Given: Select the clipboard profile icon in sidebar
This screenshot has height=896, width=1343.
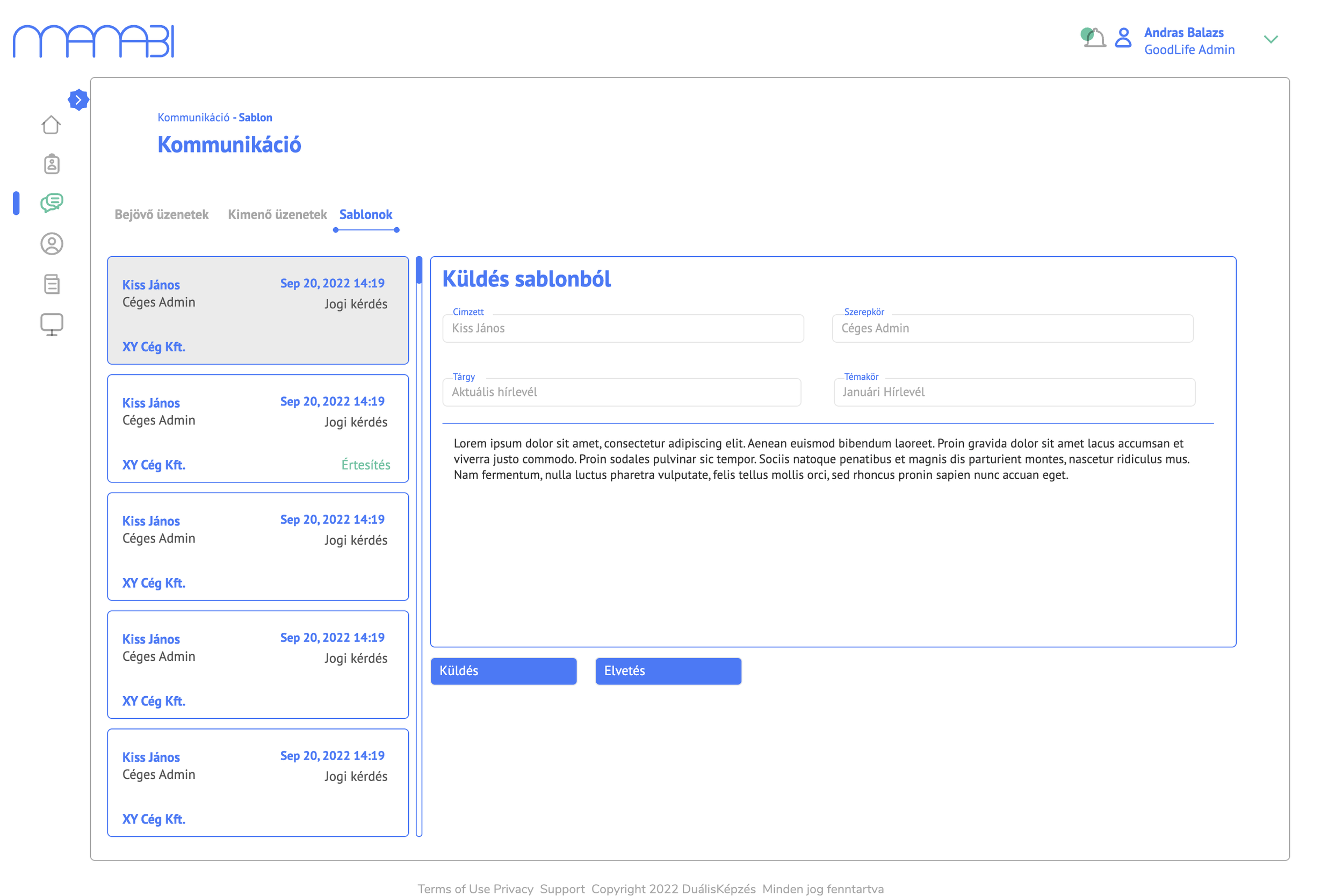Looking at the screenshot, I should click(x=51, y=164).
